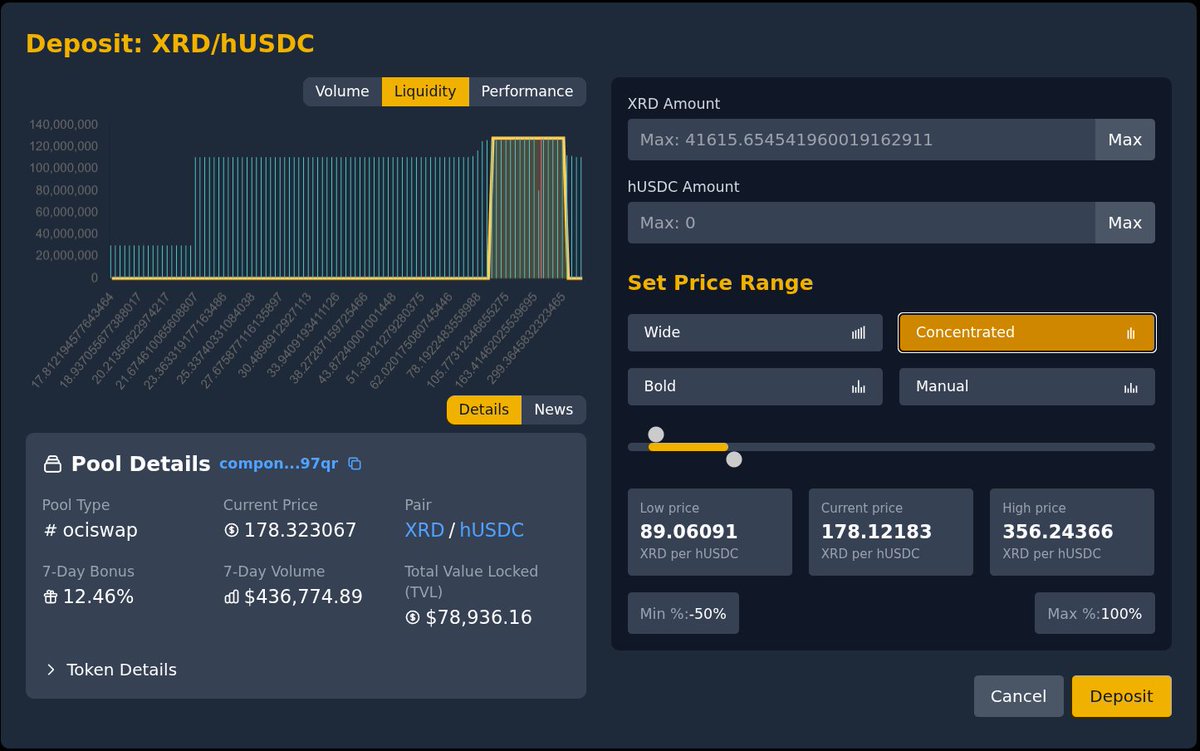1200x751 pixels.
Task: Click the Max % 100% field
Action: [x=1095, y=613]
